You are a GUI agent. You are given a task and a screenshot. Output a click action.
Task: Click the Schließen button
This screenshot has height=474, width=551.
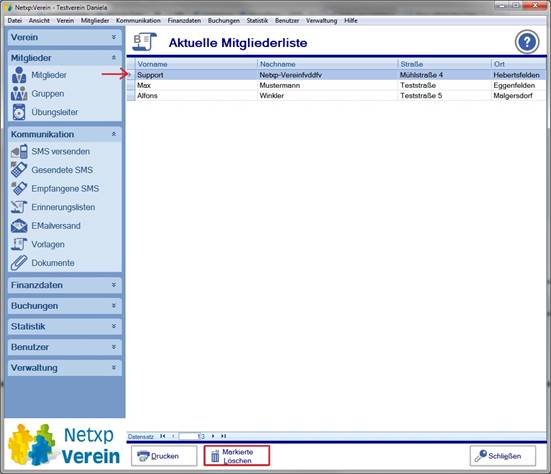pos(503,456)
